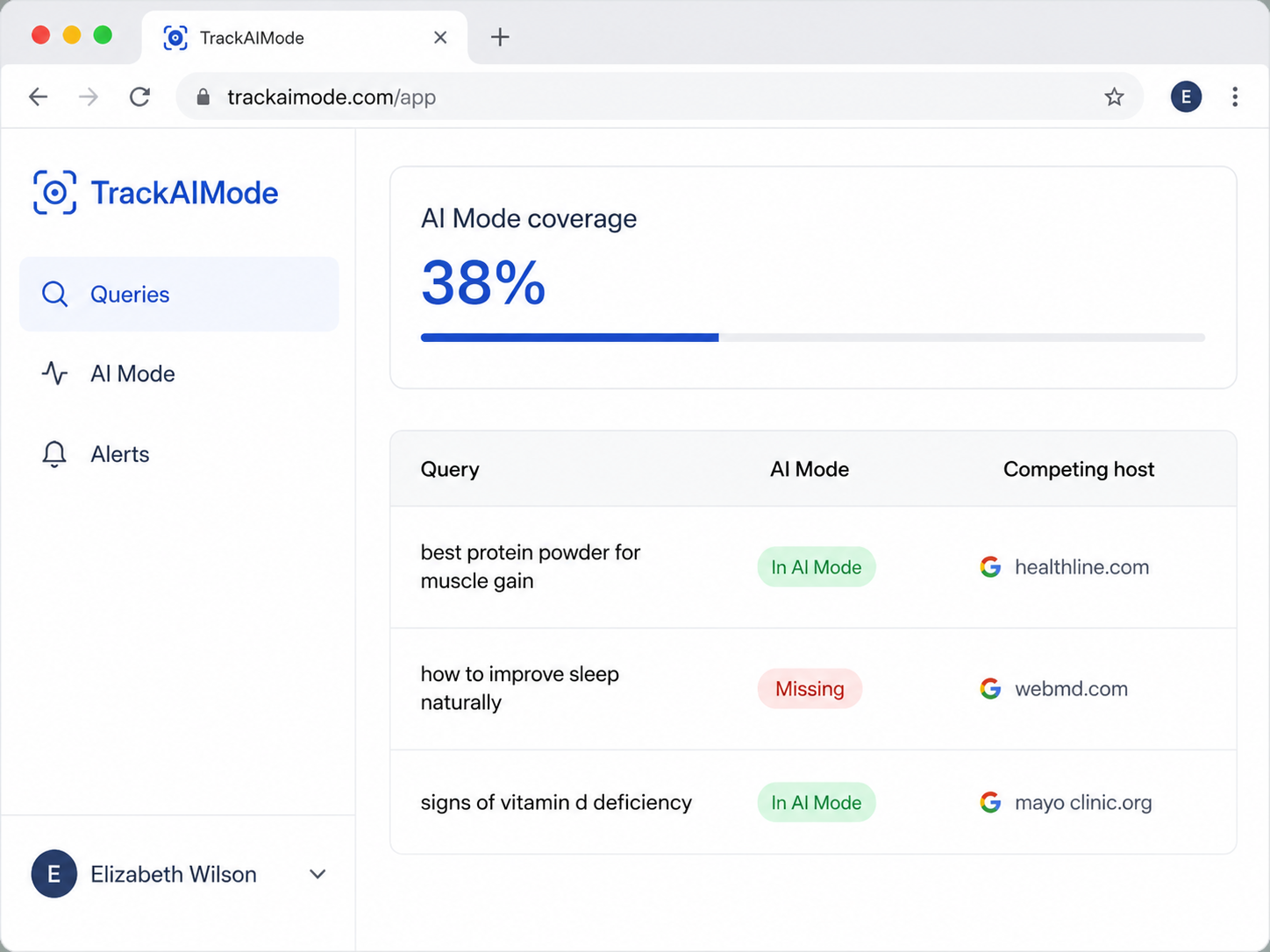The height and width of the screenshot is (952, 1270).
Task: Click the Alerts bell icon
Action: (x=54, y=454)
